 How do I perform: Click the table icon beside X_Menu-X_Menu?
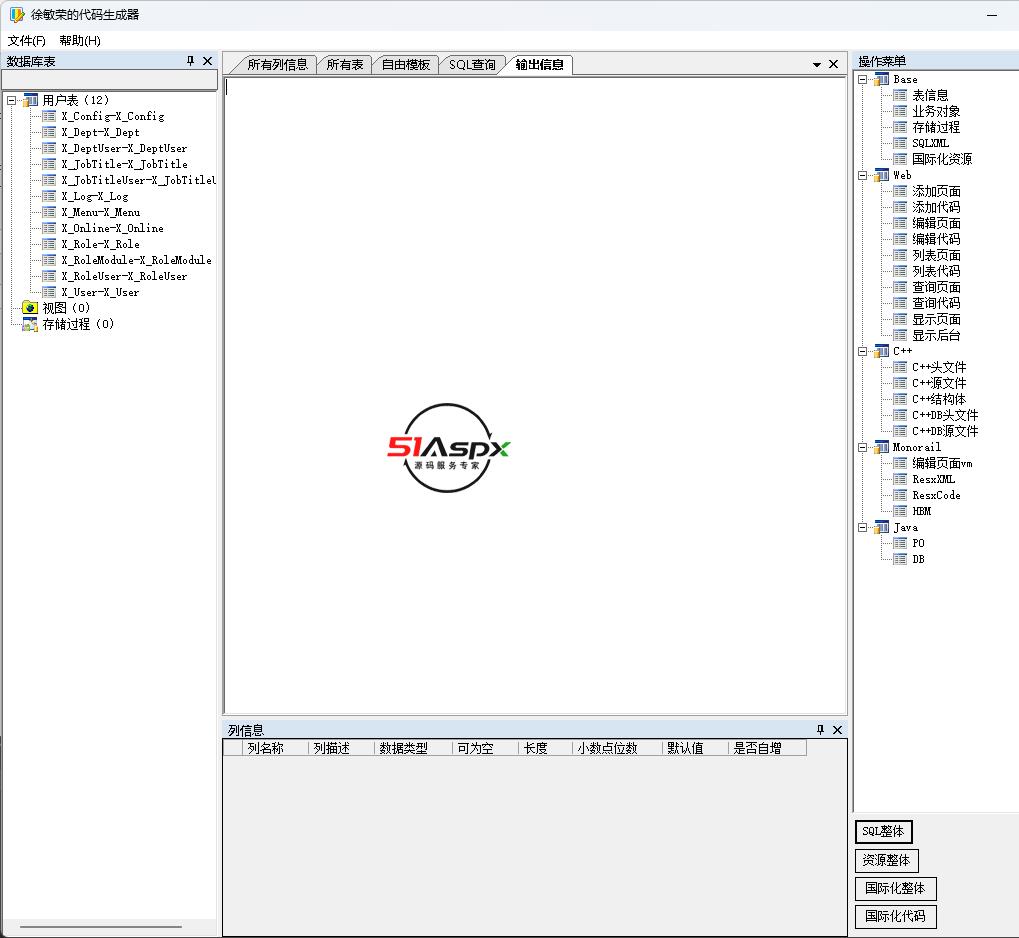coord(49,212)
